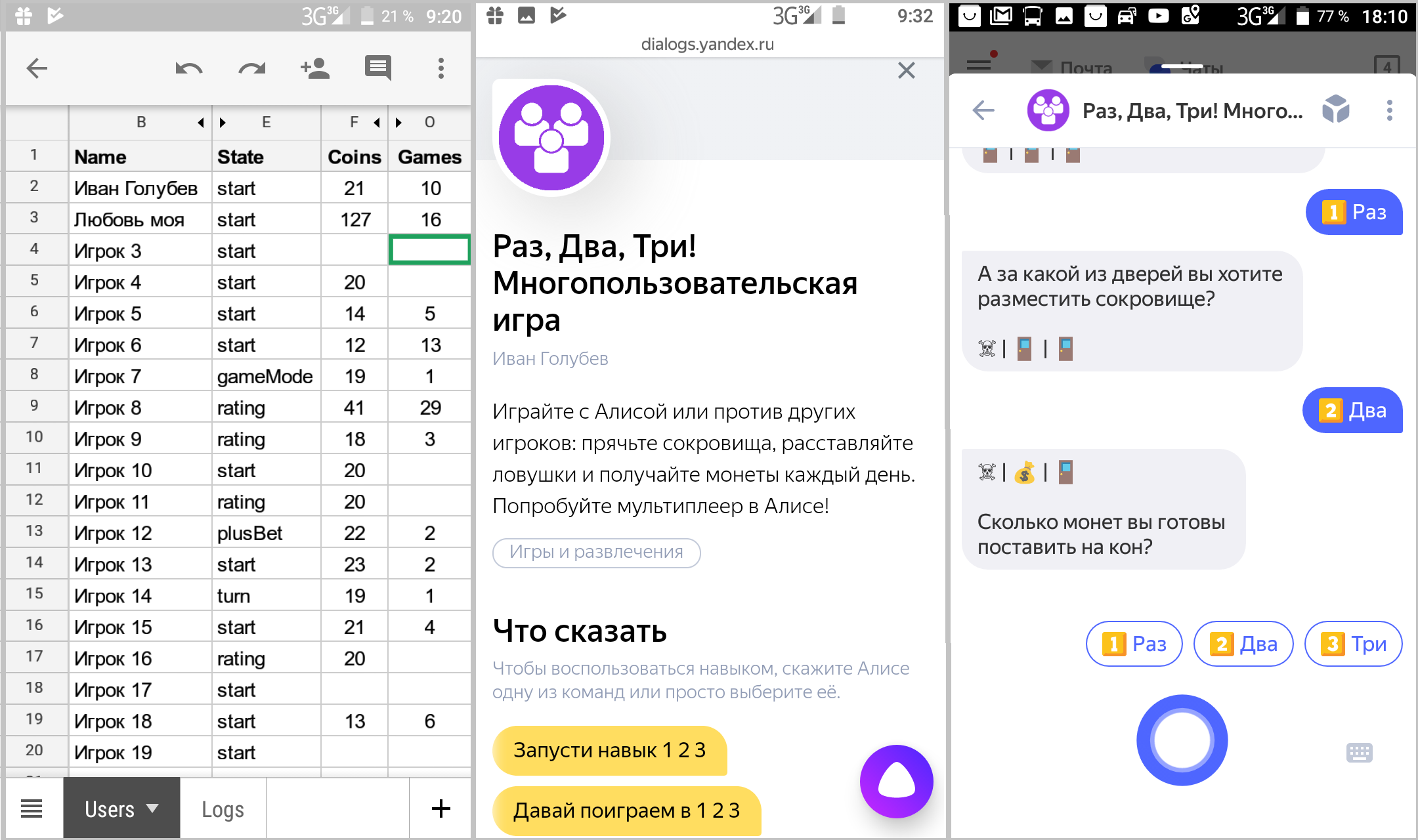Screen dimensions: 1418x840
Task: Close the dialogs.yandex.ru skill page
Action: point(907,70)
